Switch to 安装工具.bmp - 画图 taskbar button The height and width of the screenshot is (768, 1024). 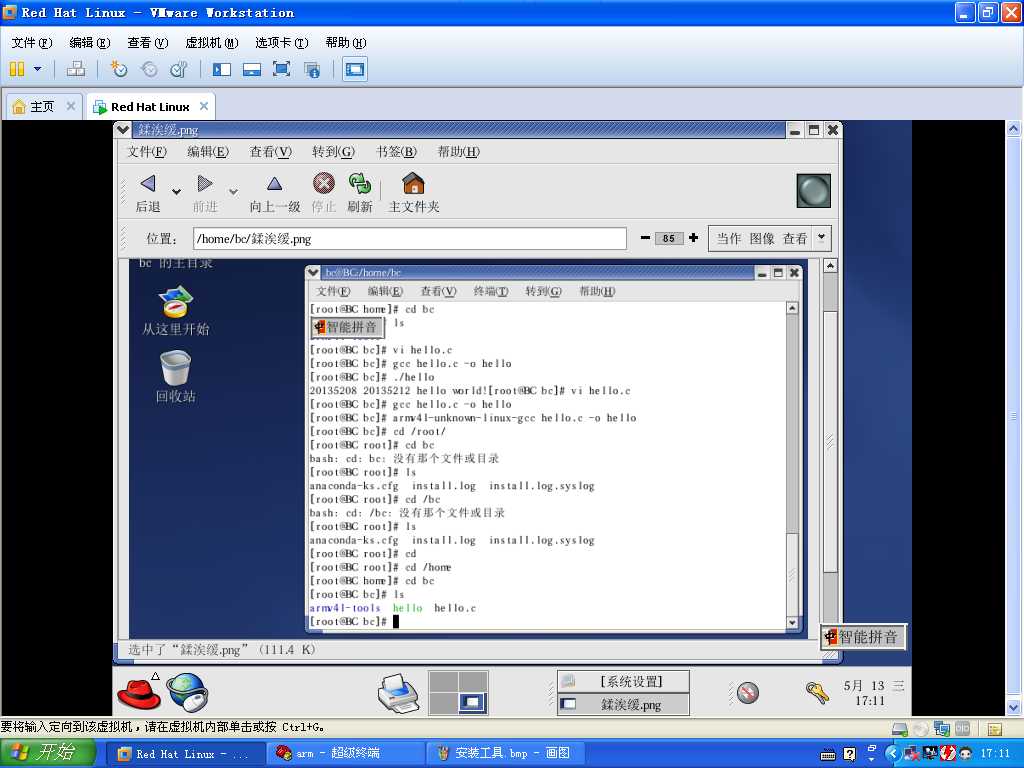[x=504, y=753]
